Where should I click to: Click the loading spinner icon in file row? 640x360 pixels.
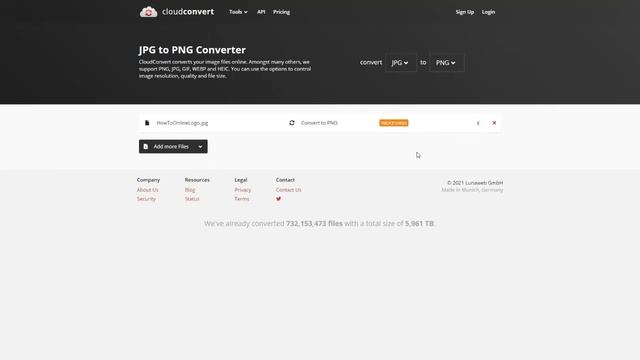(478, 123)
